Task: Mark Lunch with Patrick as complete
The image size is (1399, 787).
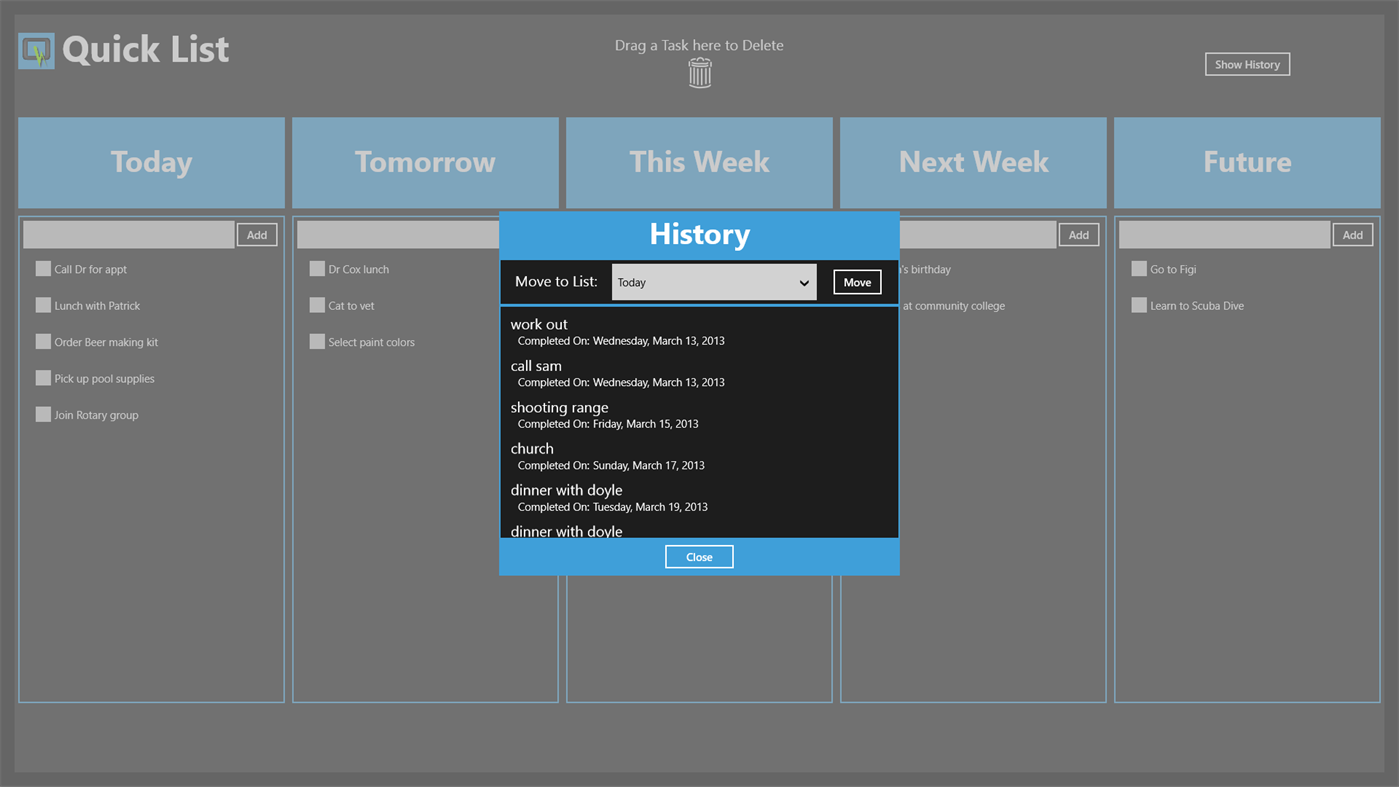Action: coord(43,305)
